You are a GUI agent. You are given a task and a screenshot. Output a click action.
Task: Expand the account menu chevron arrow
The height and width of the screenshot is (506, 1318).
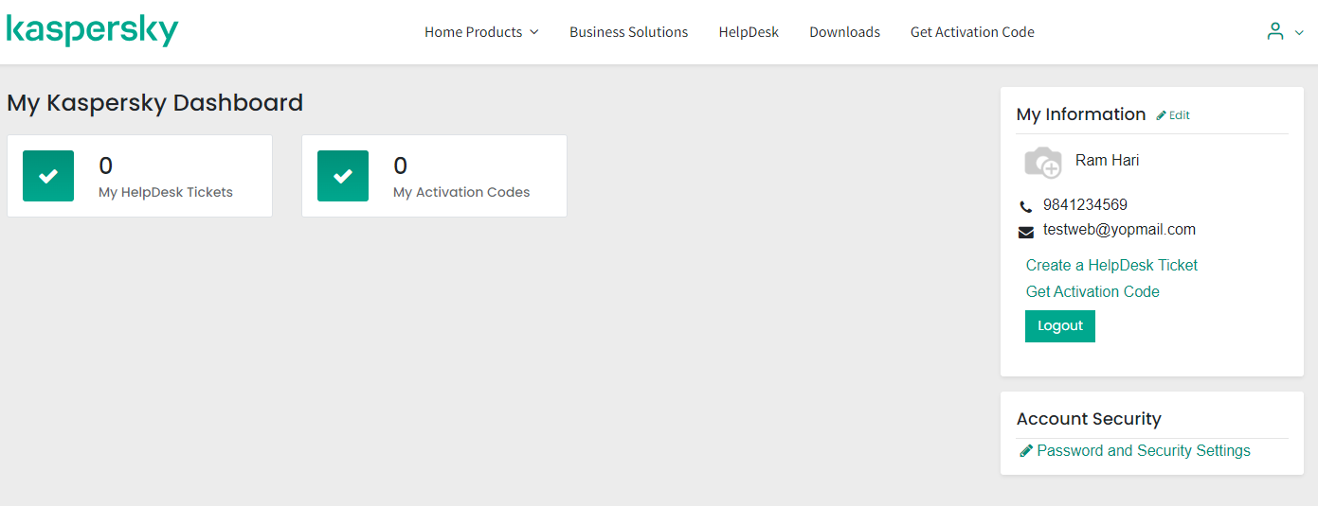click(1299, 33)
